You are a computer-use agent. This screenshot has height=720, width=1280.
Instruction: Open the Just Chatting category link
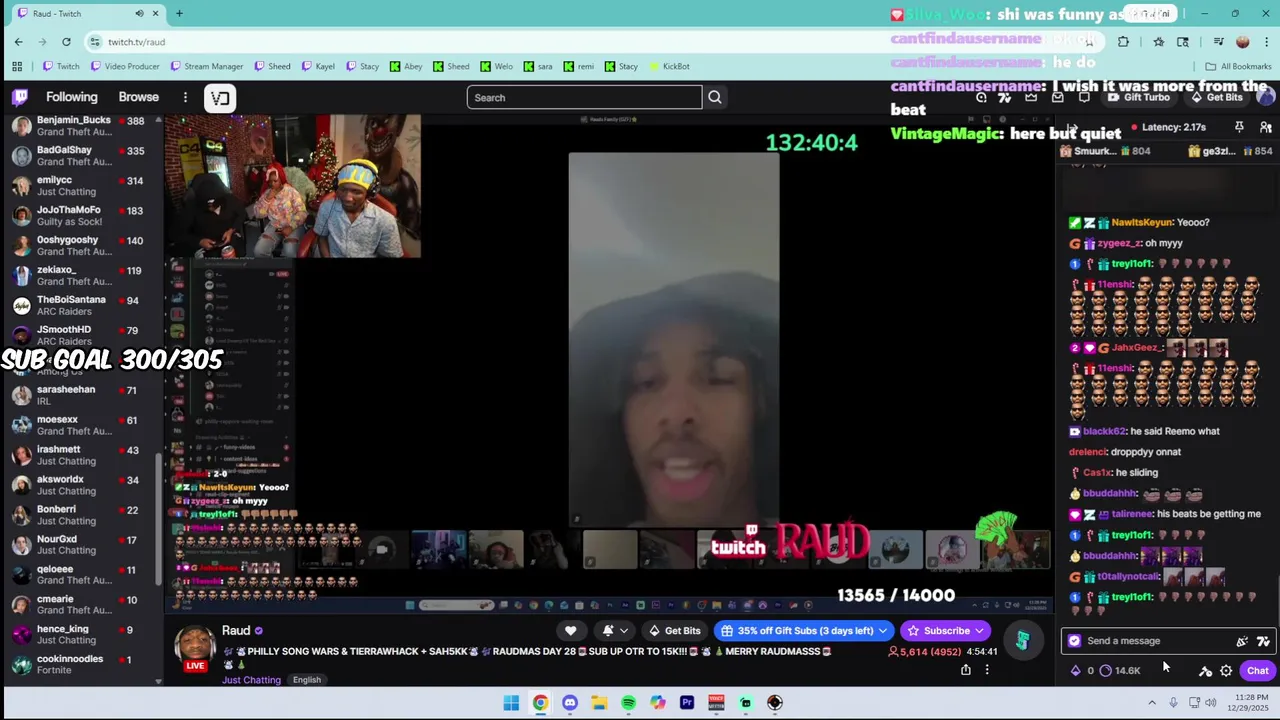click(x=251, y=680)
